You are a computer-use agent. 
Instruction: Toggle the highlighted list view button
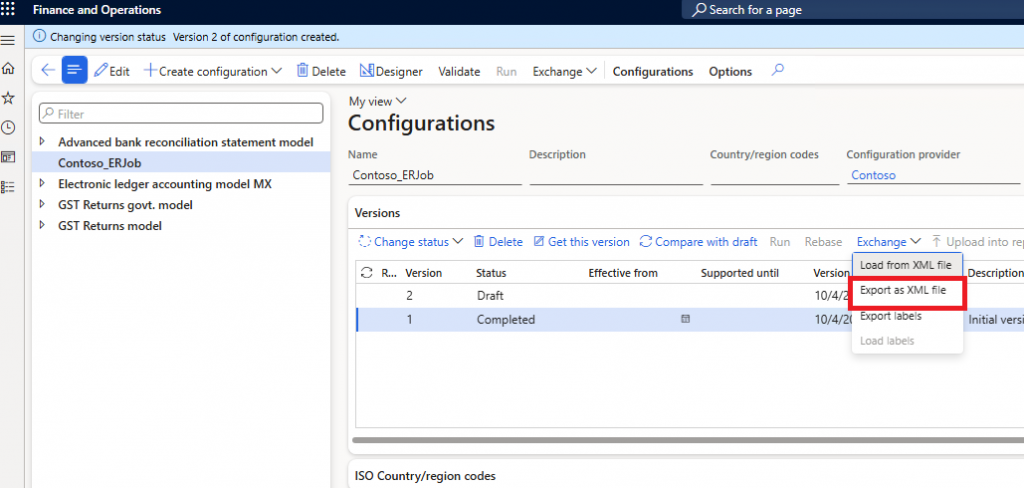click(75, 71)
